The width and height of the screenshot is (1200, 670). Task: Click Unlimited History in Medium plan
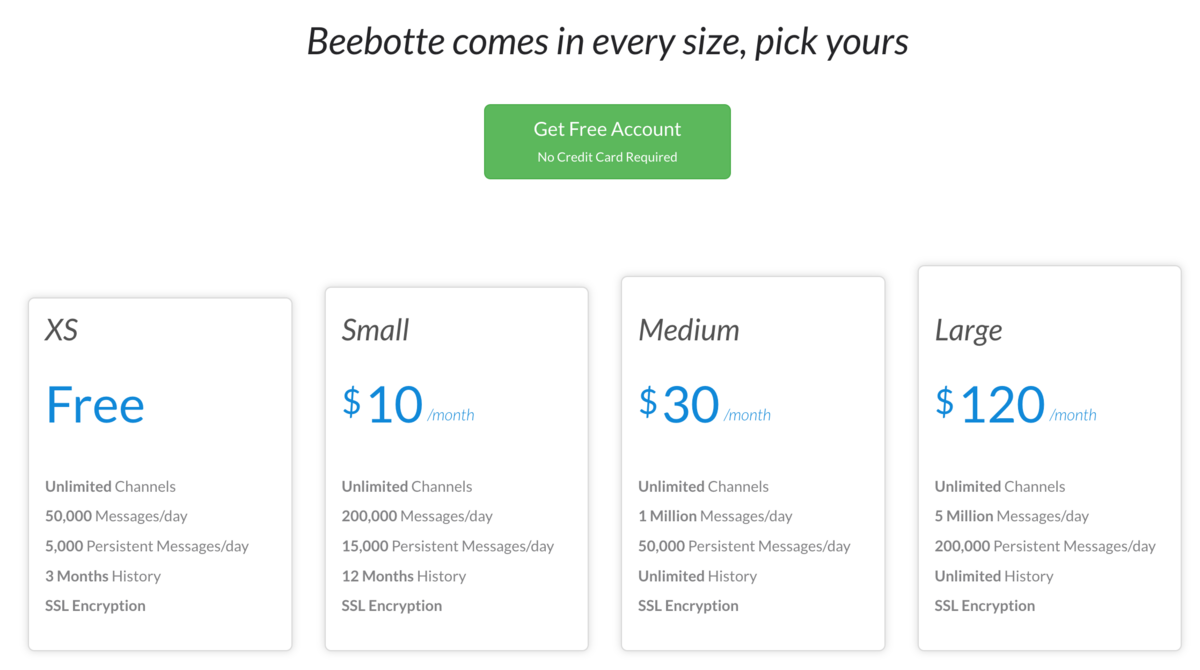(x=697, y=576)
